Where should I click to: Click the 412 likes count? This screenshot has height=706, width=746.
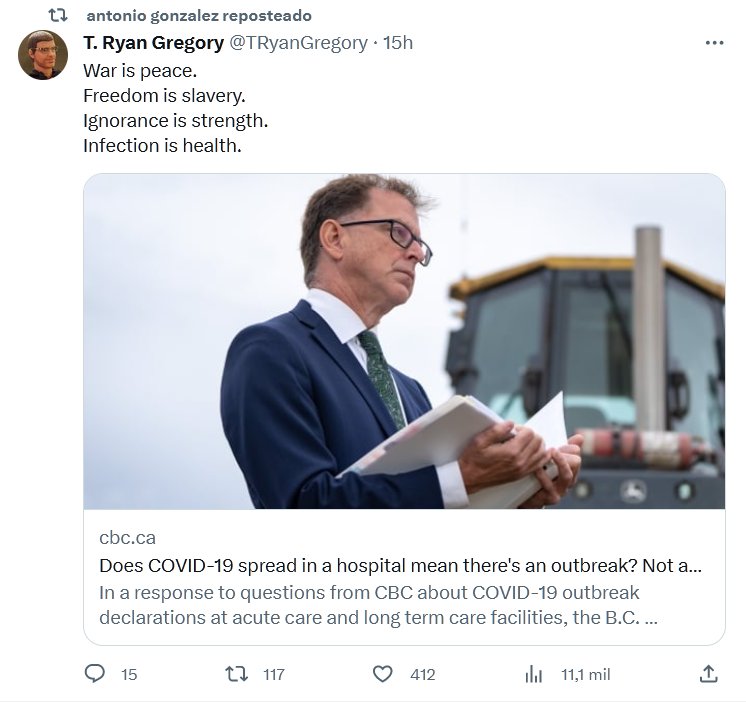pyautogui.click(x=423, y=674)
